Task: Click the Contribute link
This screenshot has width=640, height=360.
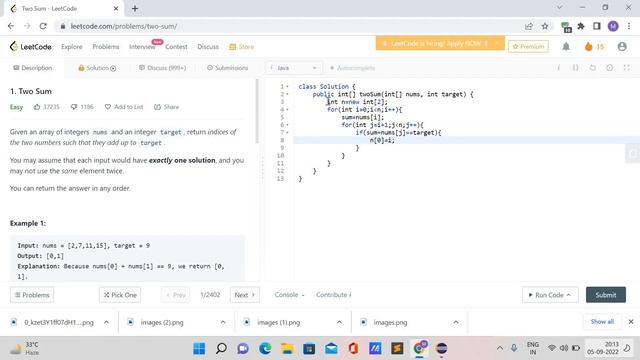Action: (x=333, y=295)
